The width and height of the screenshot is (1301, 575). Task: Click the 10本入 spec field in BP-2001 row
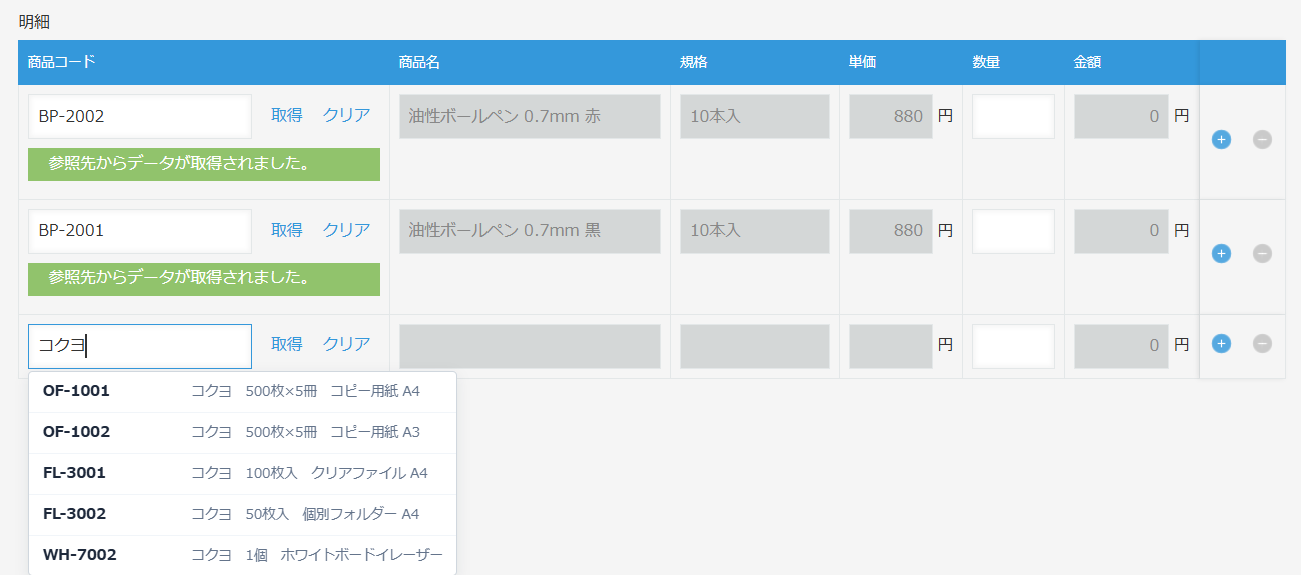[x=755, y=231]
